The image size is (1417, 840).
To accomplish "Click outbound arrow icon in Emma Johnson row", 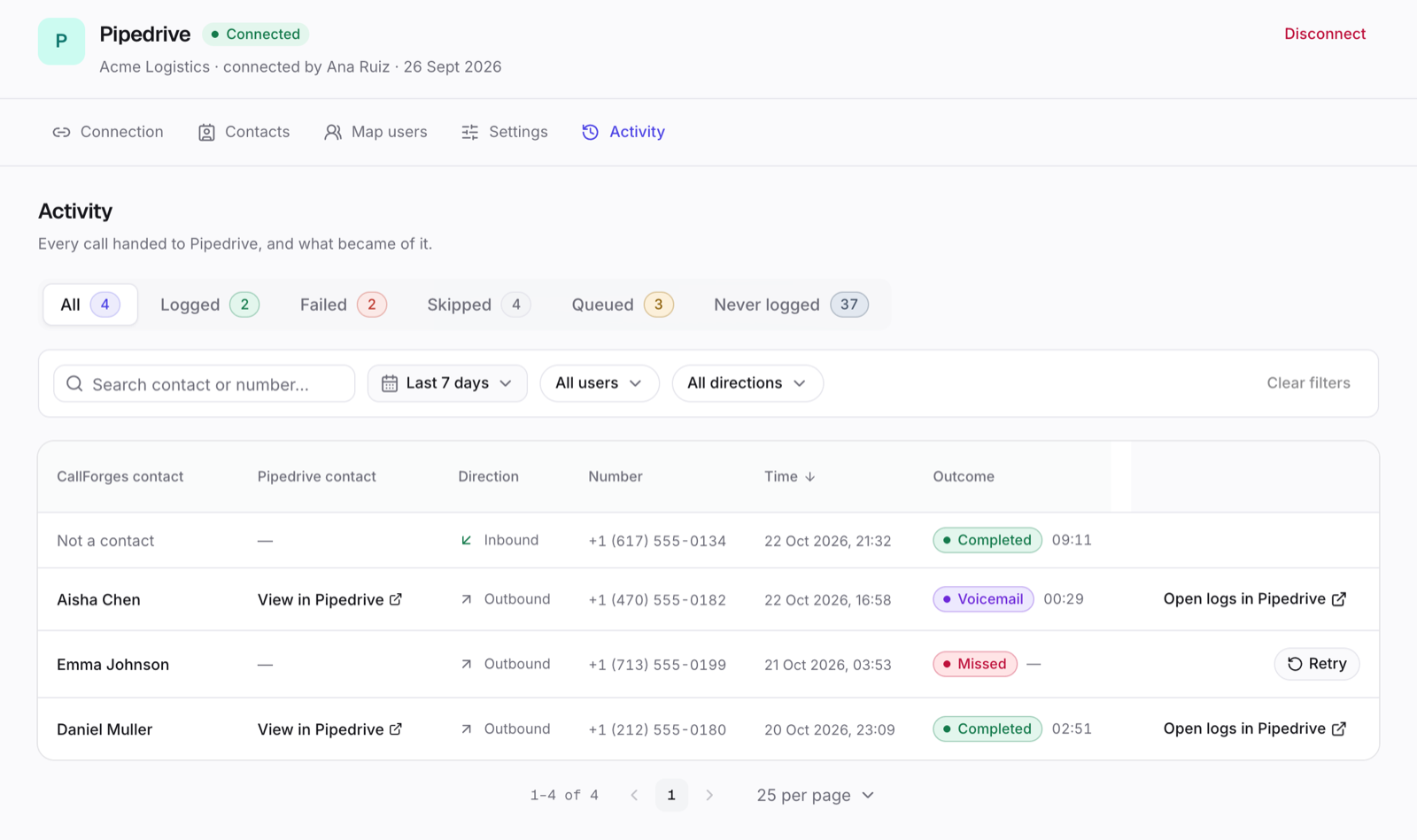I will click(x=466, y=664).
